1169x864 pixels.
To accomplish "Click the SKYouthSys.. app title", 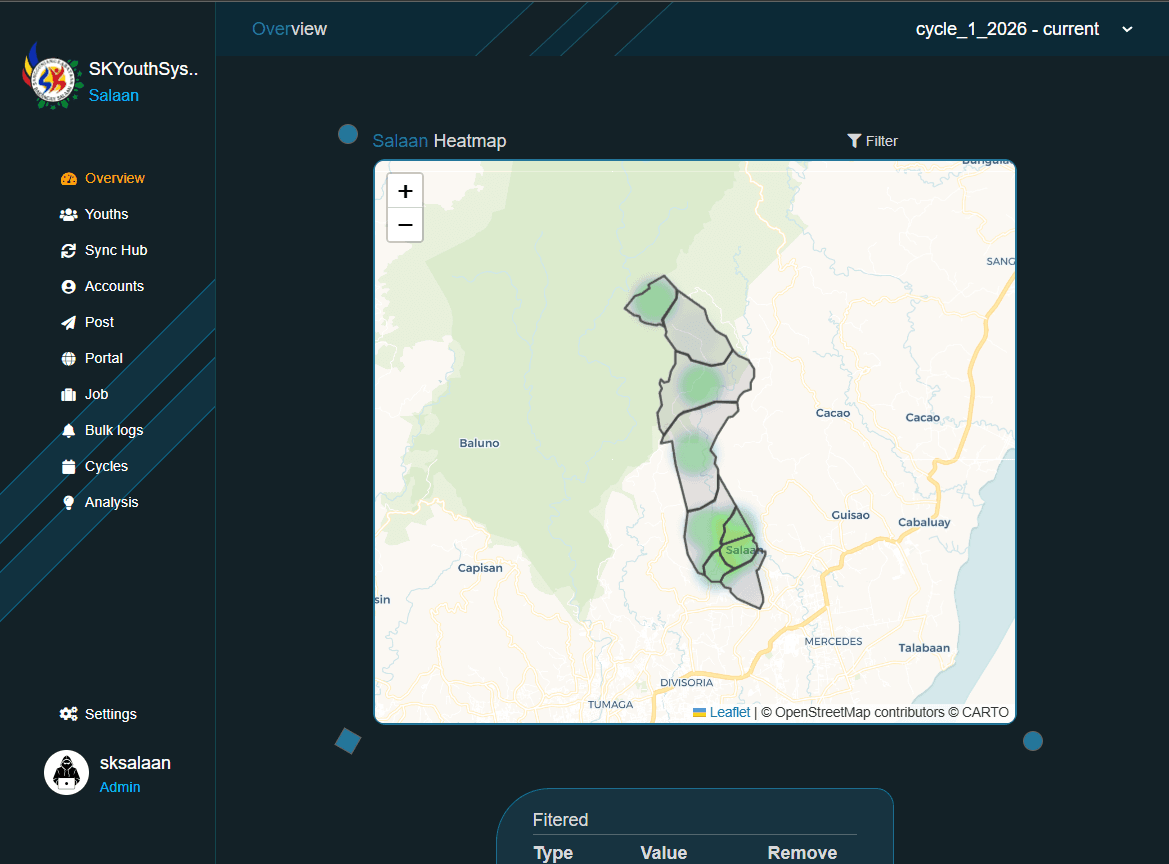I will [143, 69].
